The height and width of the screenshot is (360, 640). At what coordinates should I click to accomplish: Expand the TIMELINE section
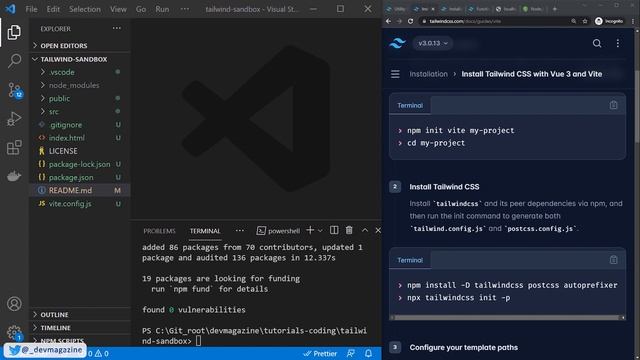[80, 328]
